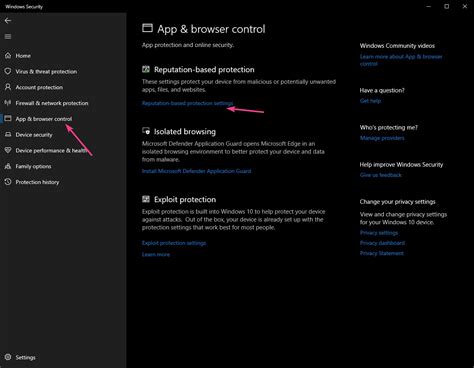Go to Family options
Image resolution: width=474 pixels, height=368 pixels.
33,166
